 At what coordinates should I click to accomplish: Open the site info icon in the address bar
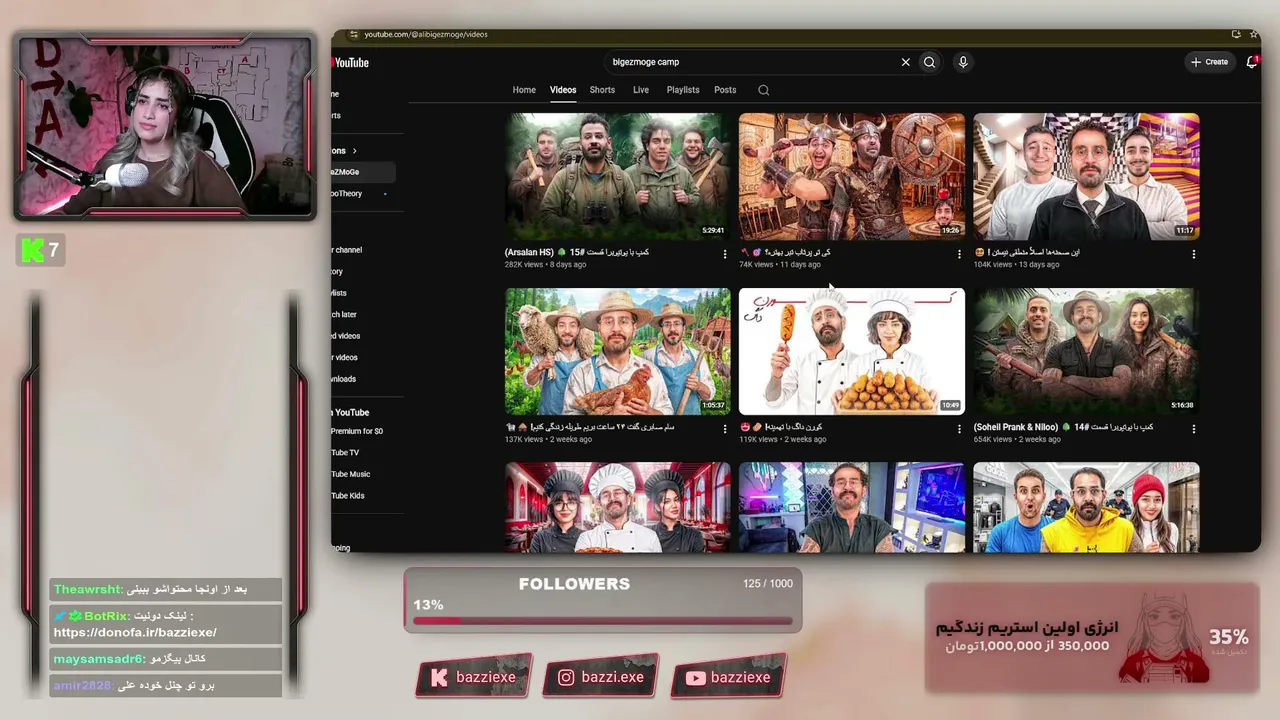[x=354, y=34]
